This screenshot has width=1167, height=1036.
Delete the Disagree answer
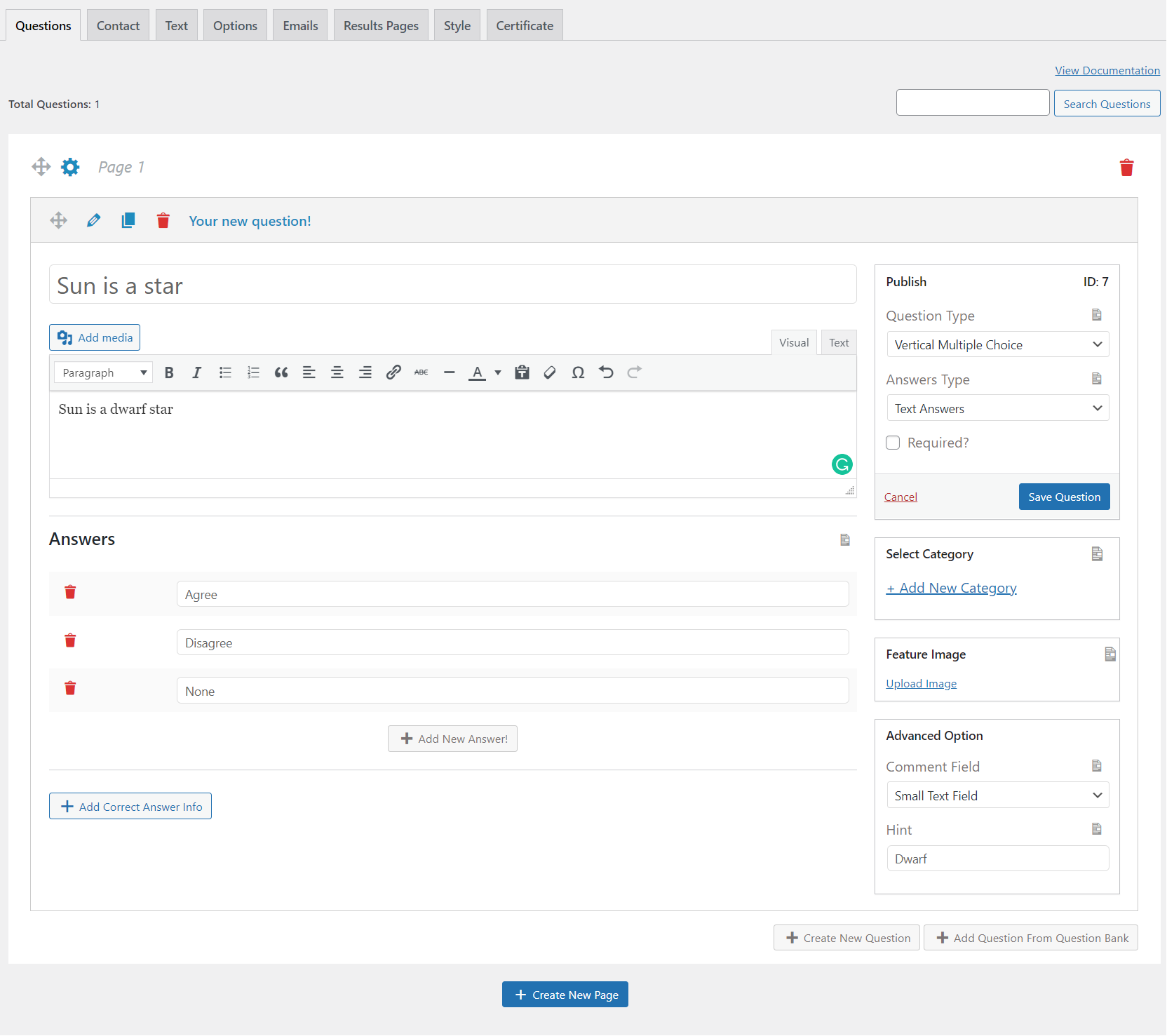coord(70,640)
